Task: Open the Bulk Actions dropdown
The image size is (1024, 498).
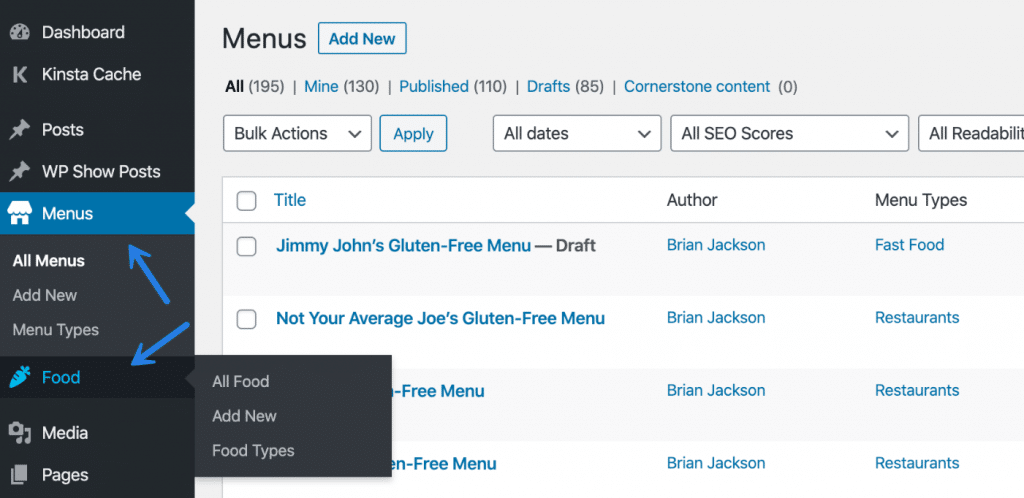Action: [x=297, y=133]
